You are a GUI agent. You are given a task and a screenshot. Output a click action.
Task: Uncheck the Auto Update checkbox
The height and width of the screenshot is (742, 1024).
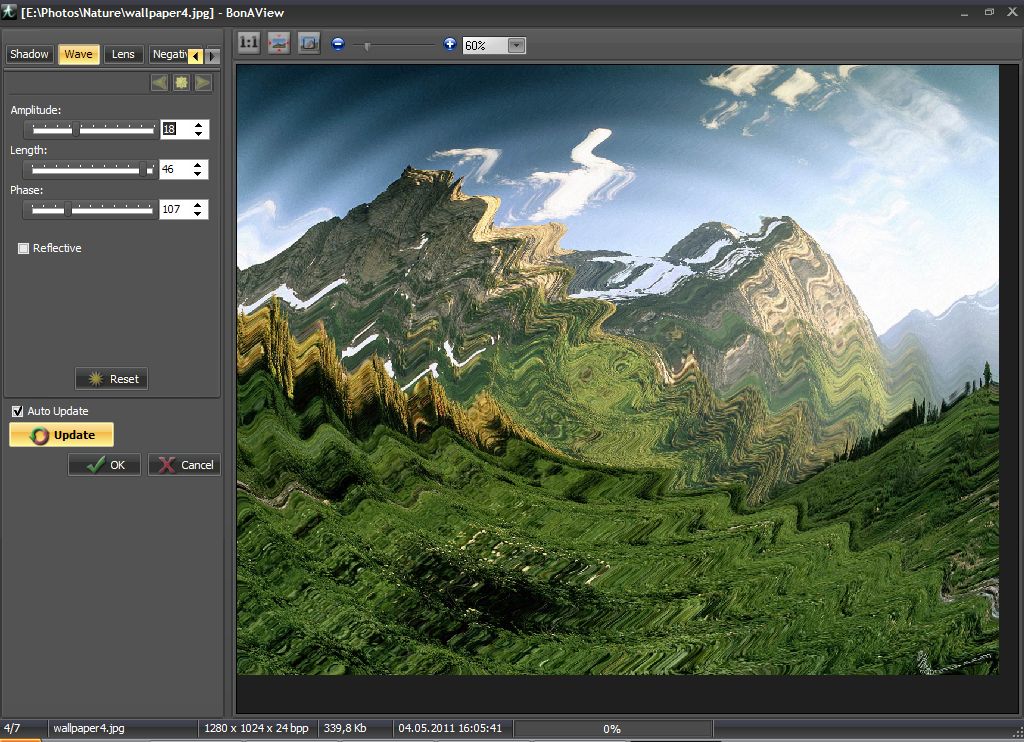point(17,411)
